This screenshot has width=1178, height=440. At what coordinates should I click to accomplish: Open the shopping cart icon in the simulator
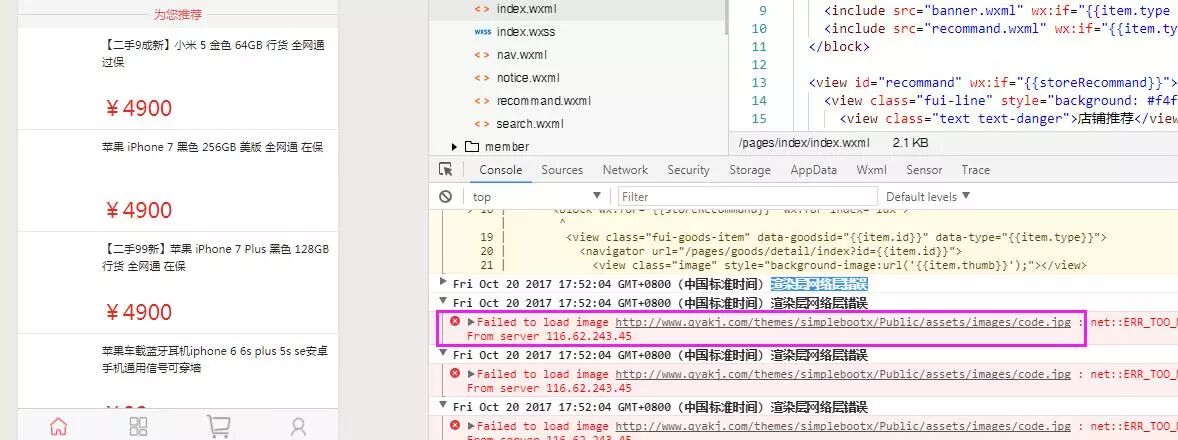tap(218, 426)
